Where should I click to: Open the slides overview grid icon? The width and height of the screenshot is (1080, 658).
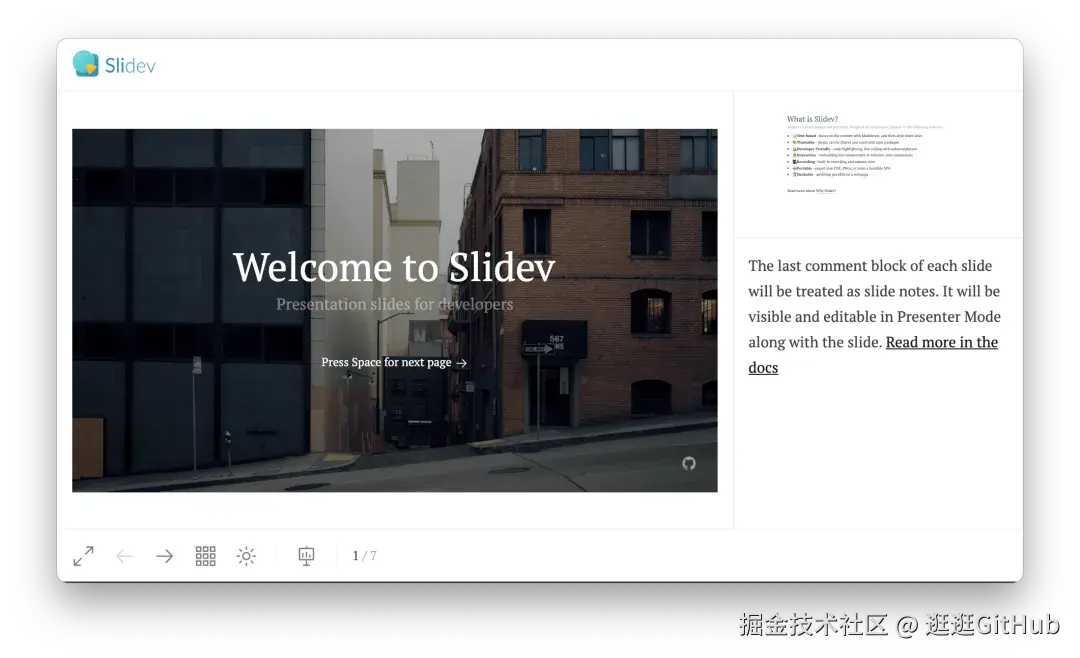[x=205, y=556]
